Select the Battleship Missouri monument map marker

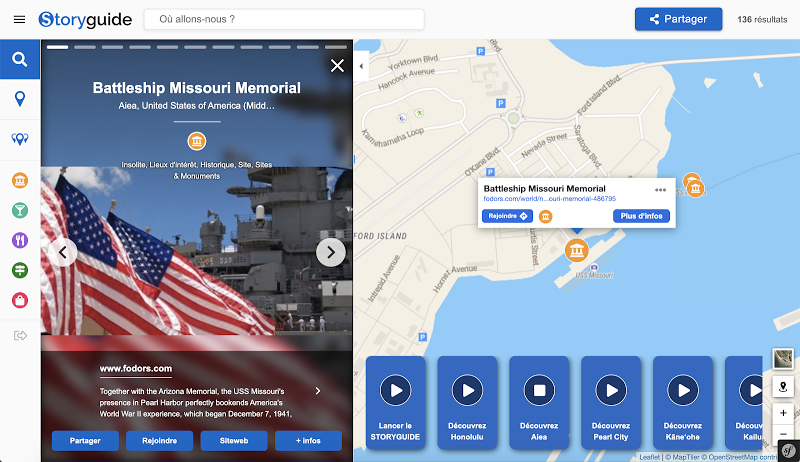coord(577,250)
